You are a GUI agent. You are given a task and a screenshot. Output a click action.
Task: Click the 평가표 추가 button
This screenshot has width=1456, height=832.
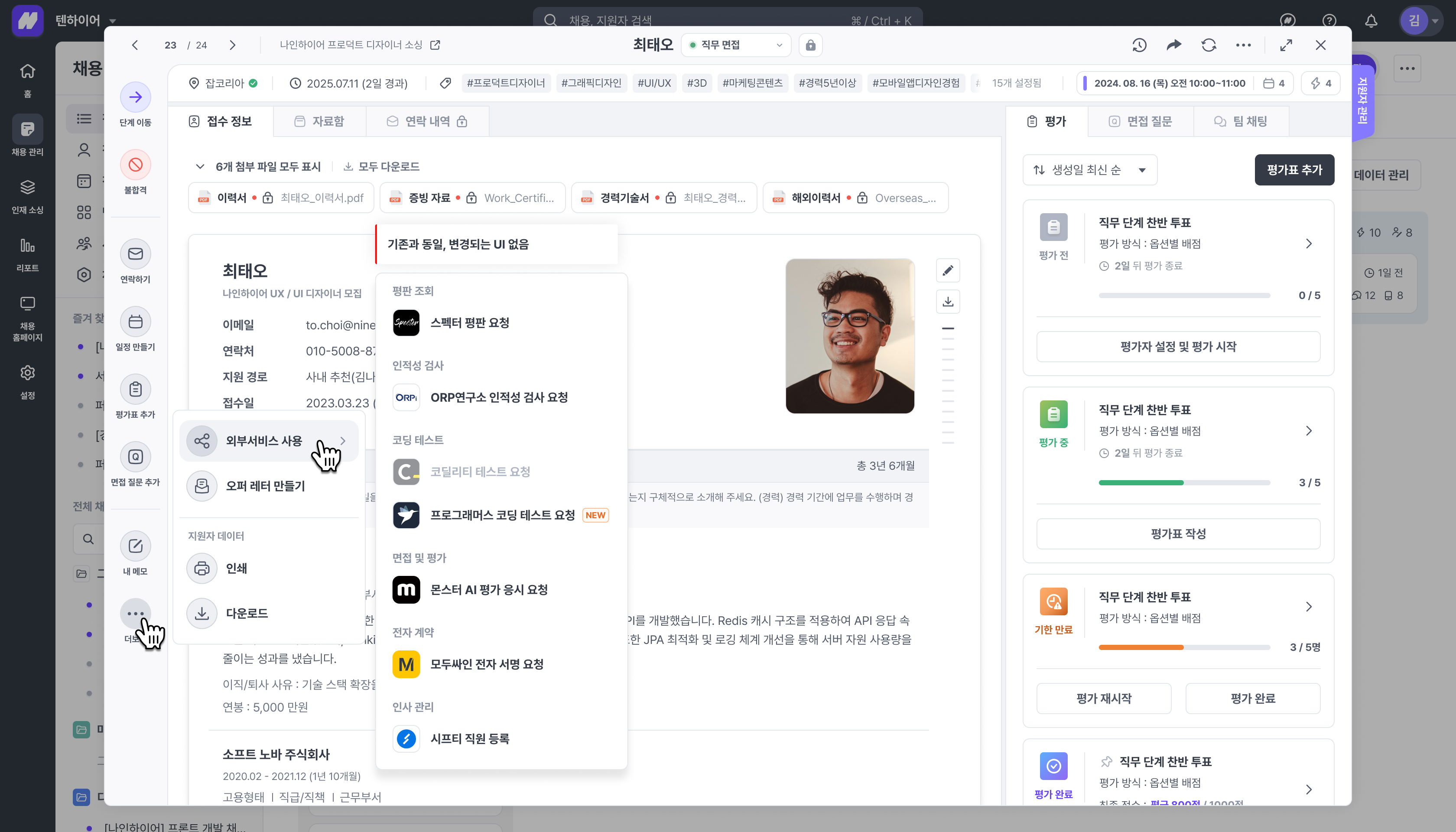pyautogui.click(x=1293, y=170)
